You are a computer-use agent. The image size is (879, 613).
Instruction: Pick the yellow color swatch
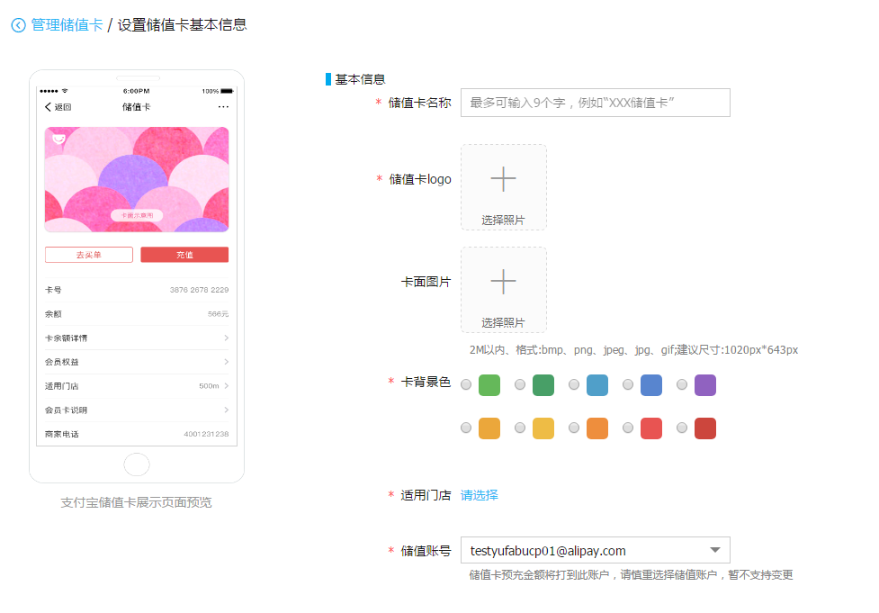(x=543, y=428)
